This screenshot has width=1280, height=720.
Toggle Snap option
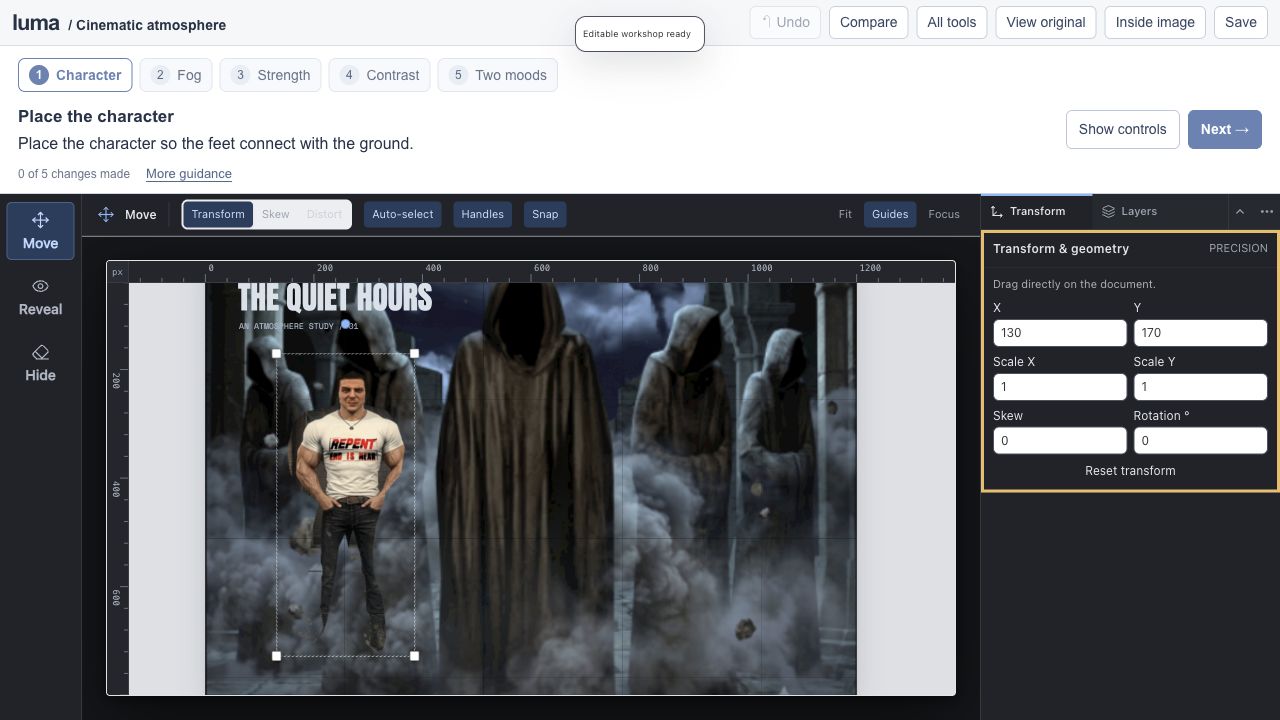tap(545, 214)
